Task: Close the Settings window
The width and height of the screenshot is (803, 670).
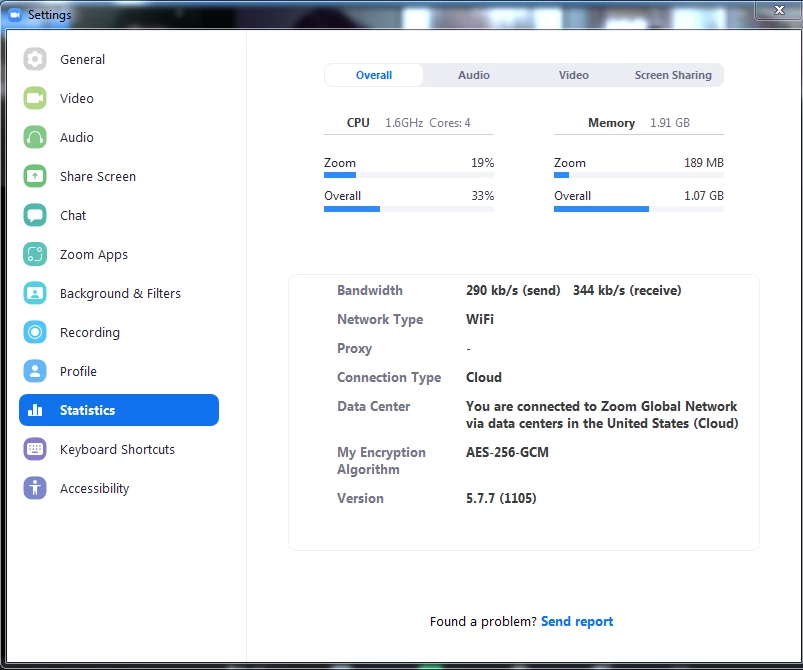Action: (779, 10)
